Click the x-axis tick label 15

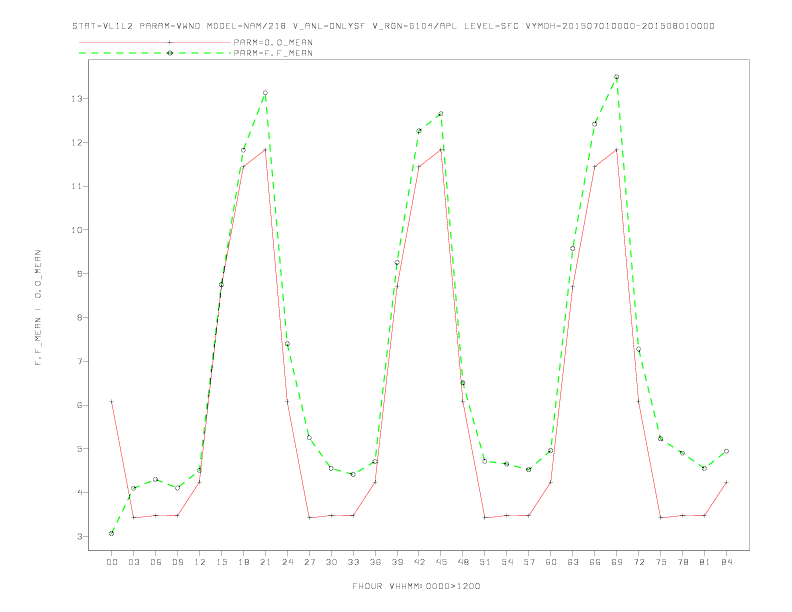coord(221,562)
